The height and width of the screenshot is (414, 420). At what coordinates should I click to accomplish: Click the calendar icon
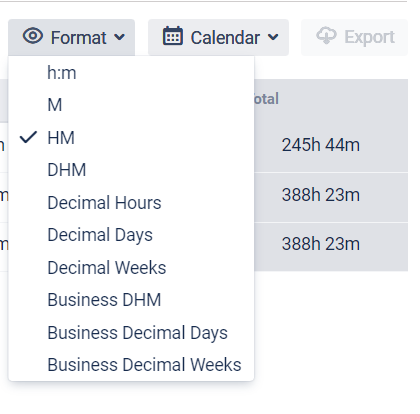(x=172, y=36)
